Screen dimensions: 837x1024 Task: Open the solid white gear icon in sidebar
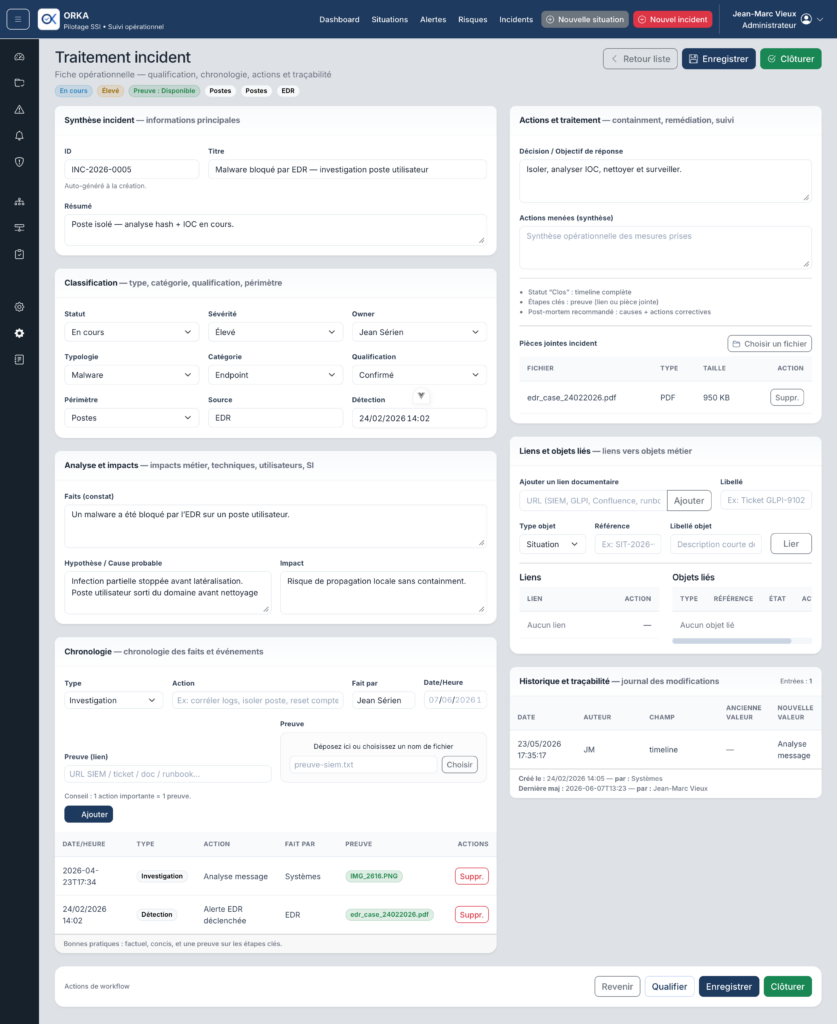pyautogui.click(x=20, y=333)
